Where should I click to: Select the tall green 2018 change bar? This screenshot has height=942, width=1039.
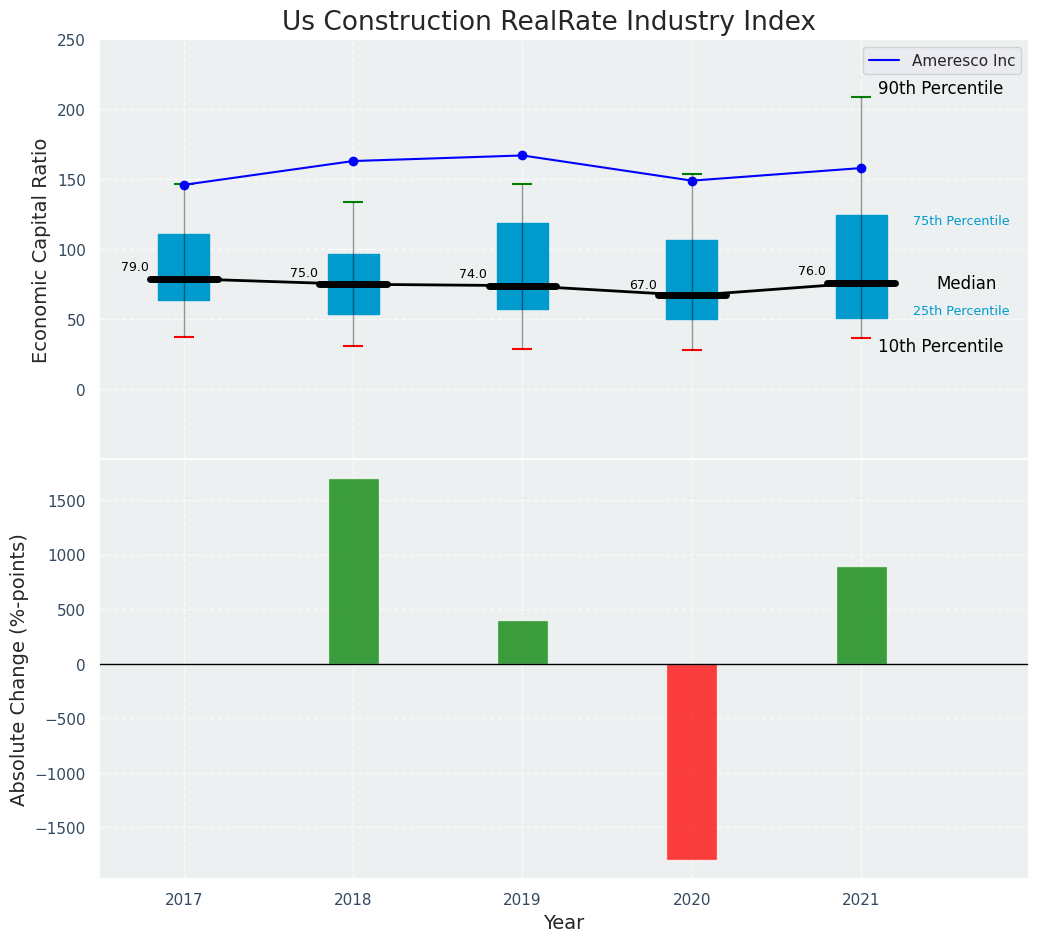click(353, 571)
